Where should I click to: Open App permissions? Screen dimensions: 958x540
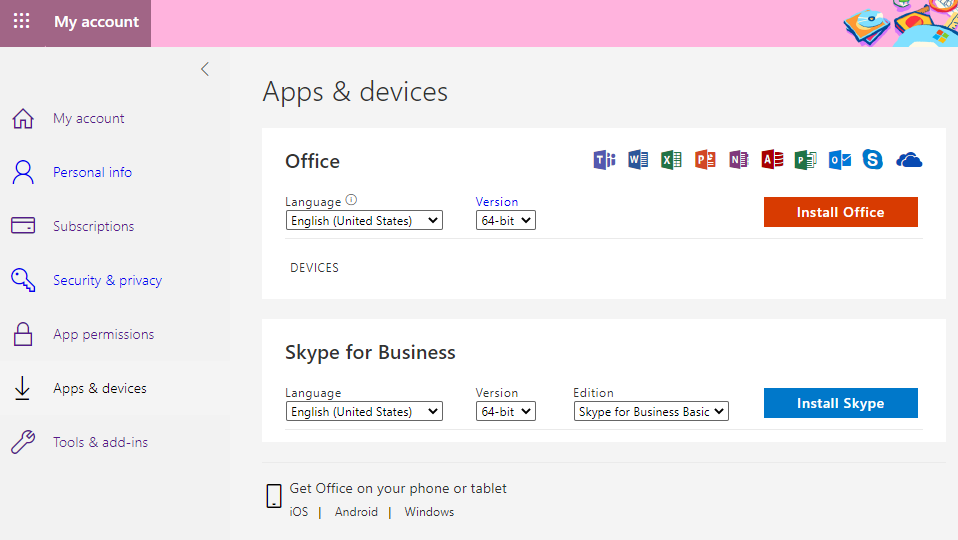click(x=104, y=335)
